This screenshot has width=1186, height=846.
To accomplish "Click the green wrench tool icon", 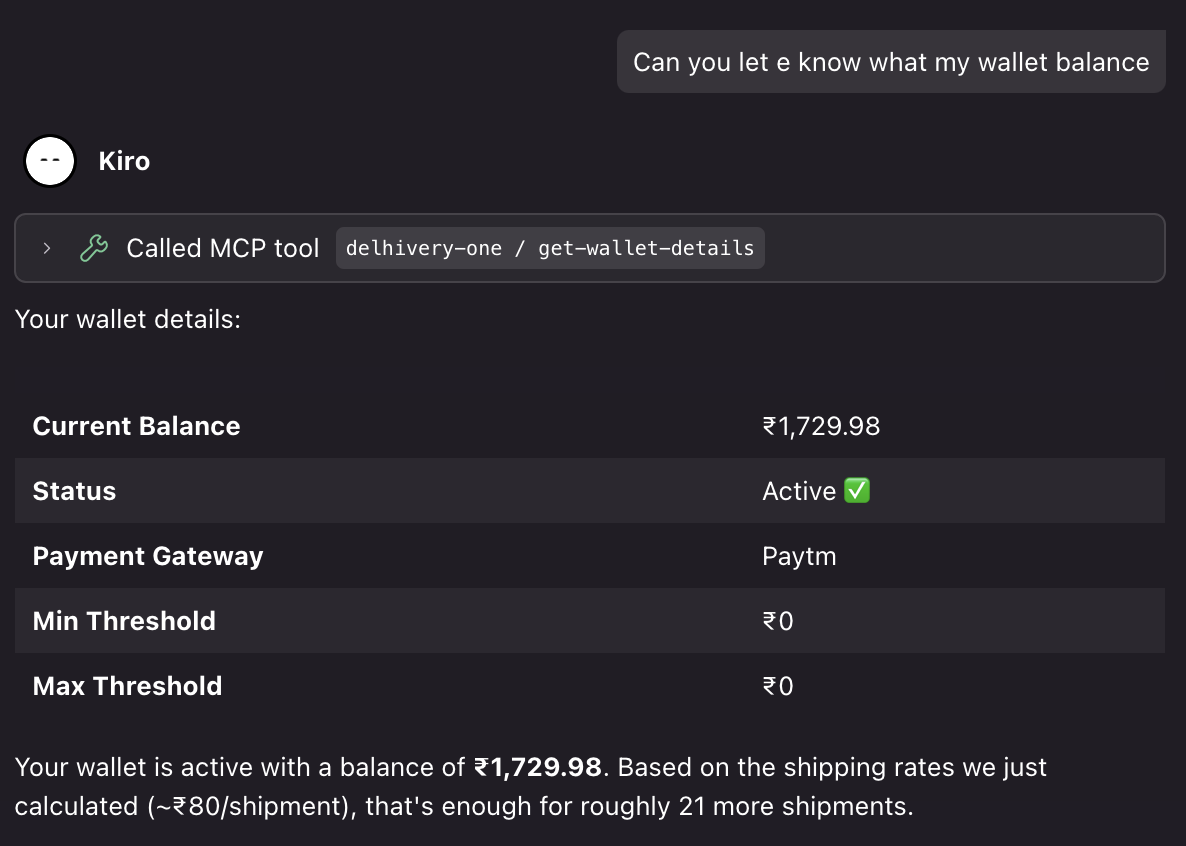I will coord(95,248).
